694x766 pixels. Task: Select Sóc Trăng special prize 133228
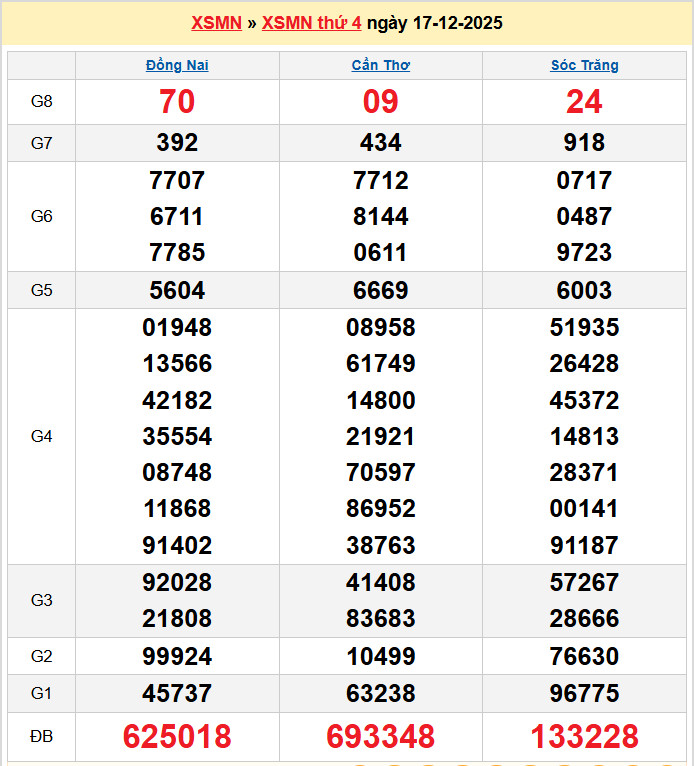[x=584, y=737]
